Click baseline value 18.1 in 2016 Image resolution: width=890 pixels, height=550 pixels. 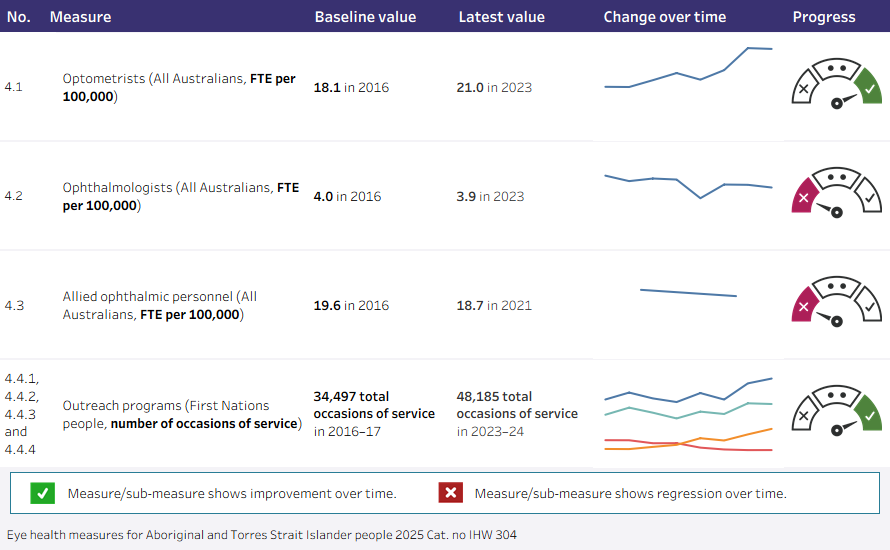pyautogui.click(x=351, y=87)
